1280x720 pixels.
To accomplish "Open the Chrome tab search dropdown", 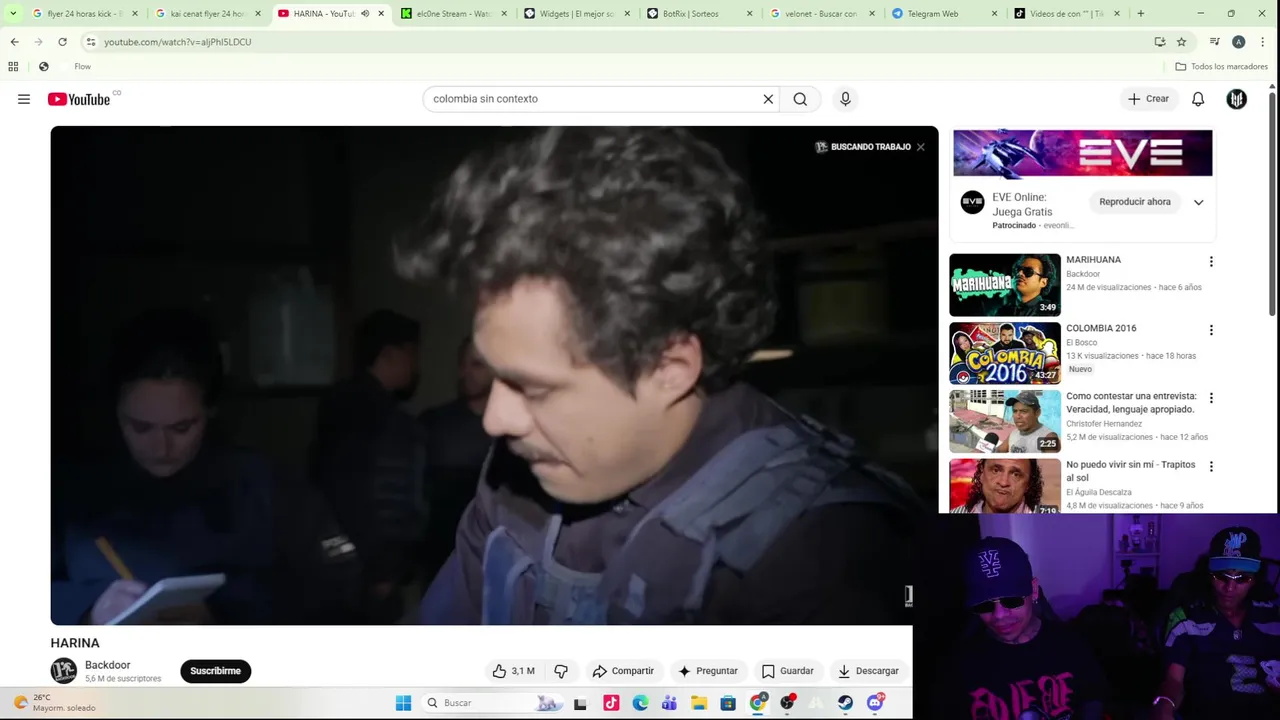I will point(12,14).
